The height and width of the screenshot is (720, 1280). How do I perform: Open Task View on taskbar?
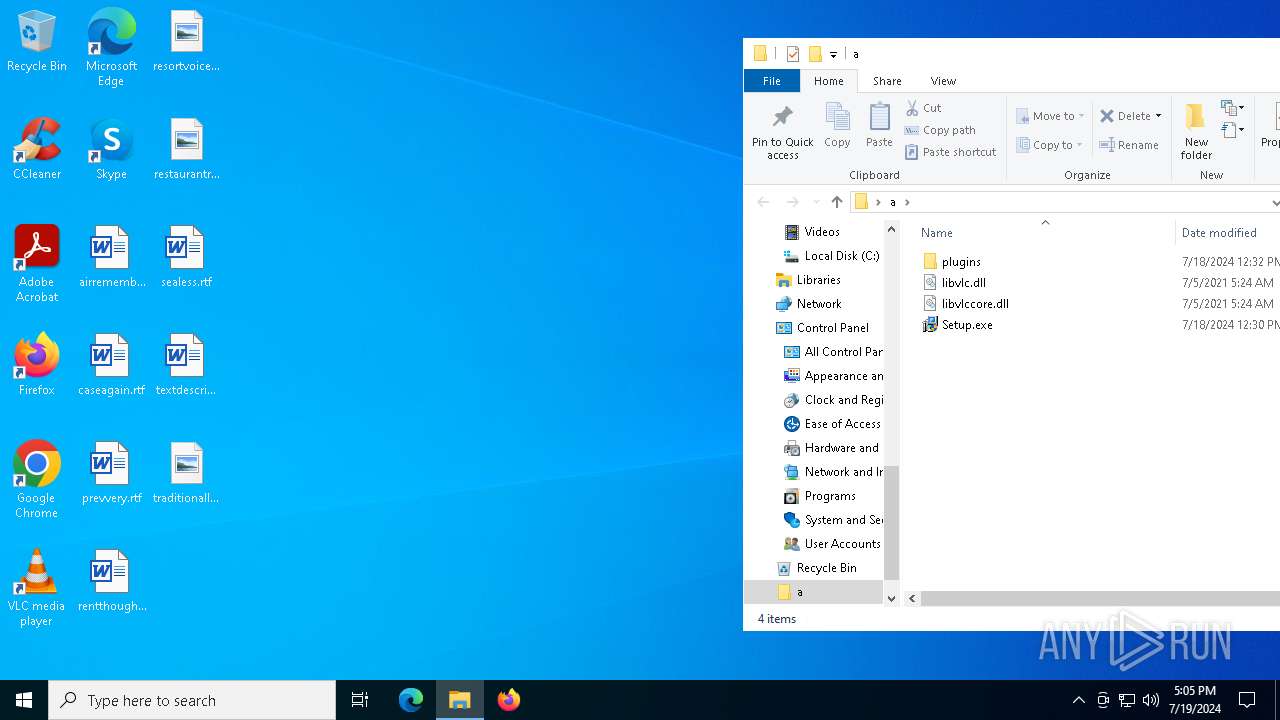[x=360, y=700]
